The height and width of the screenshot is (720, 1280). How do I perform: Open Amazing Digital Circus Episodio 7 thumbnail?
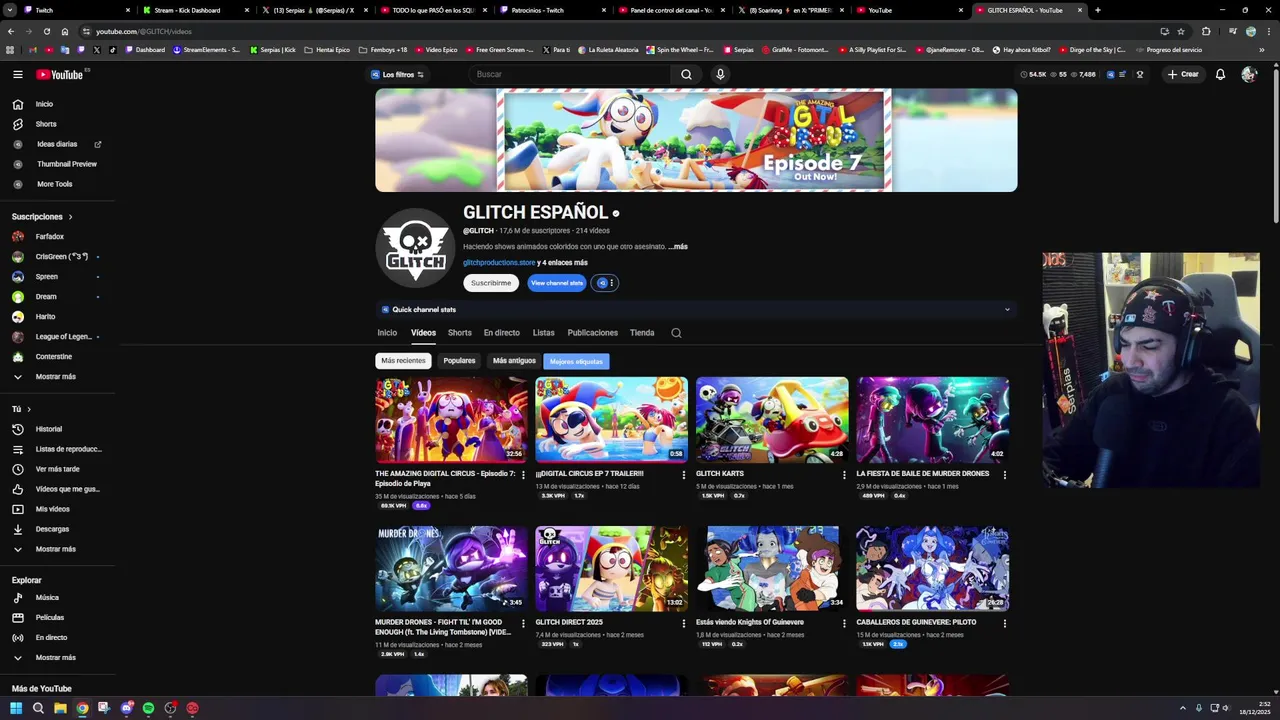pyautogui.click(x=451, y=420)
